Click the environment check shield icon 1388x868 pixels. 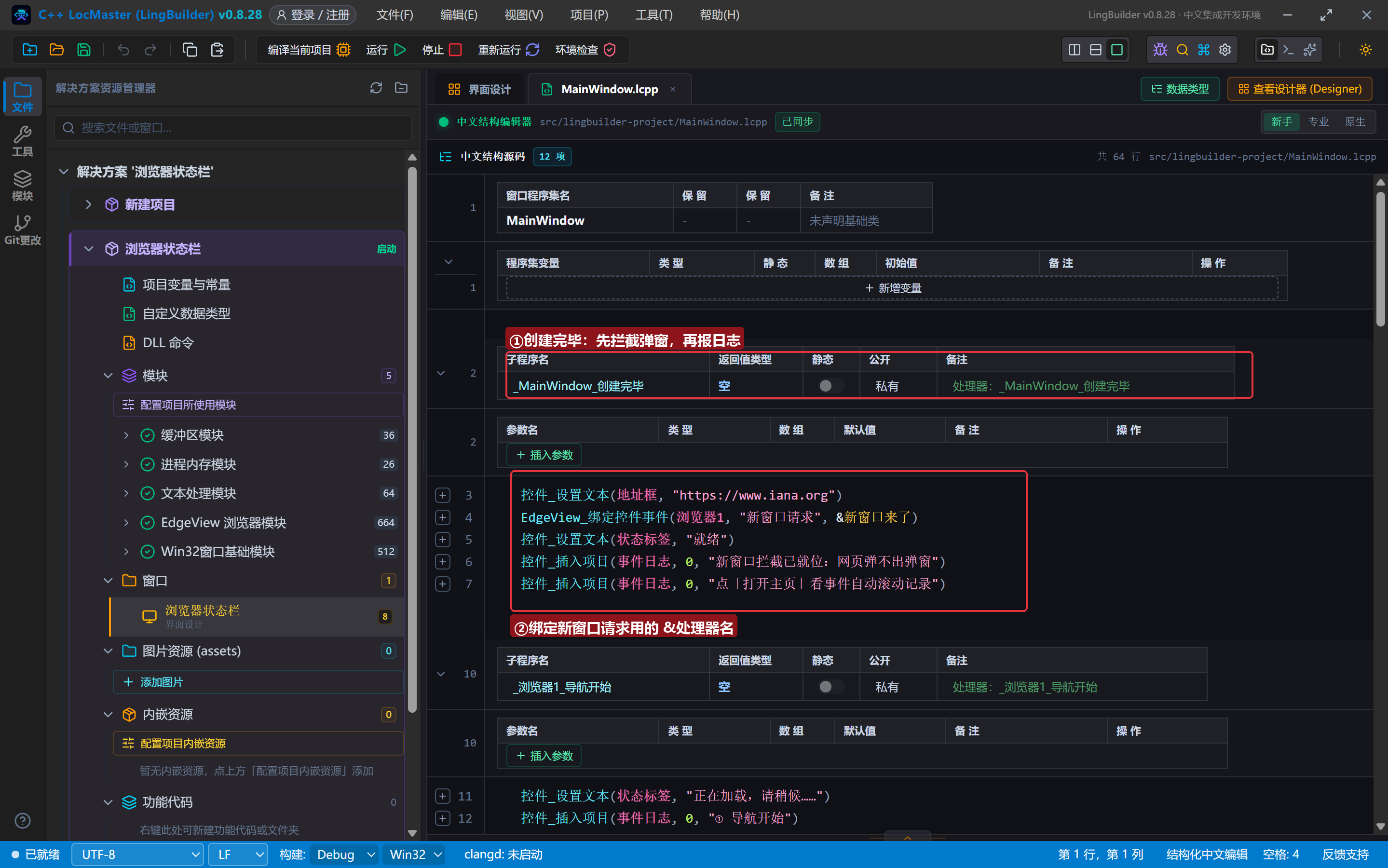[610, 50]
